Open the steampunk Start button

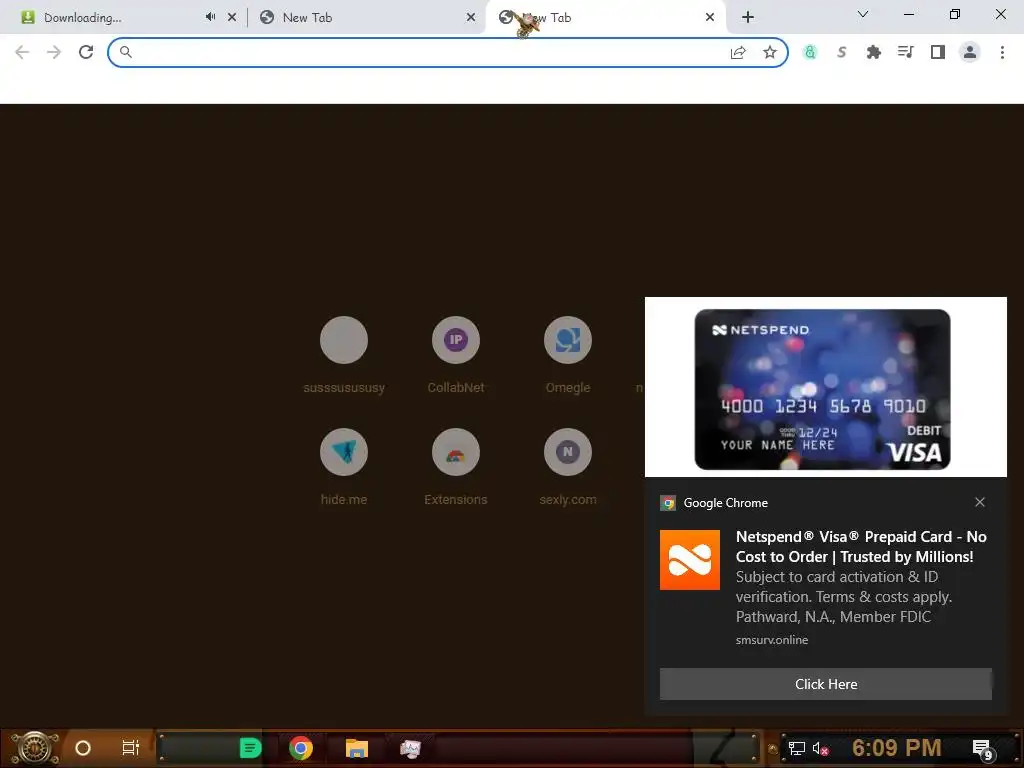tap(35, 748)
